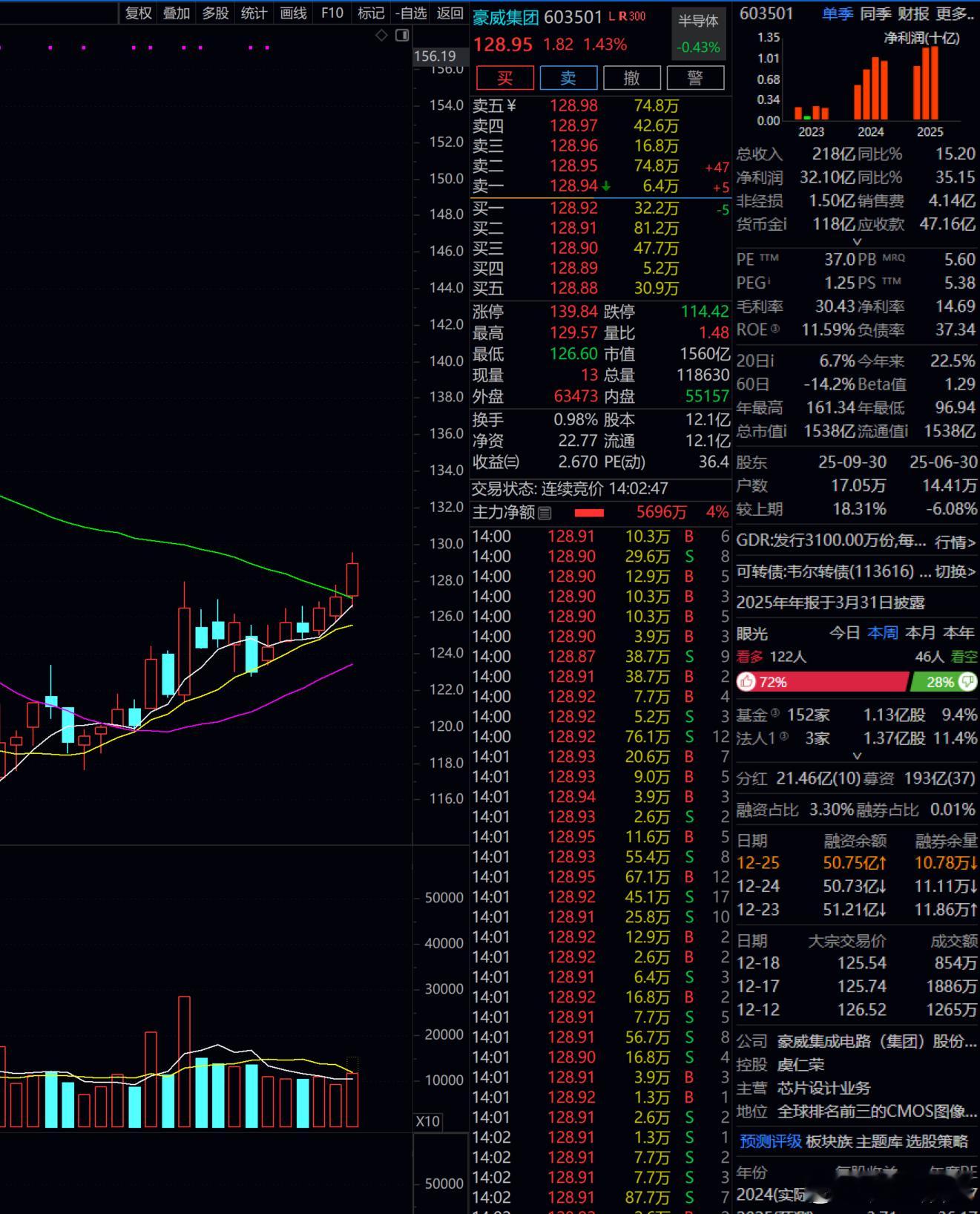Screen dimensions: 980x1214
Task: Switch to the 主题库 tab
Action: click(879, 1141)
